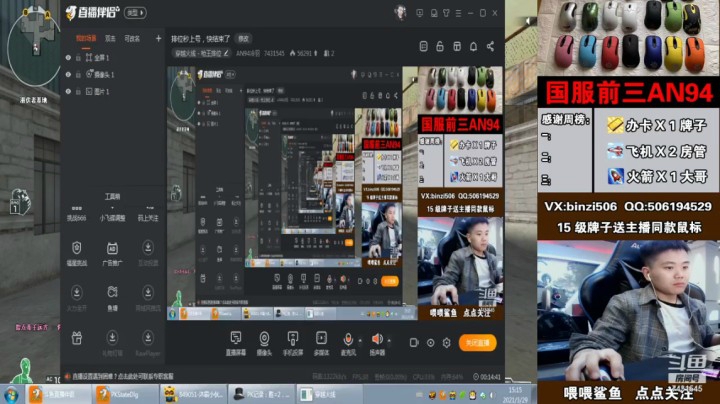Screen dimensions: 720x404
Task: Select the 图片1 source row
Action: coord(113,91)
